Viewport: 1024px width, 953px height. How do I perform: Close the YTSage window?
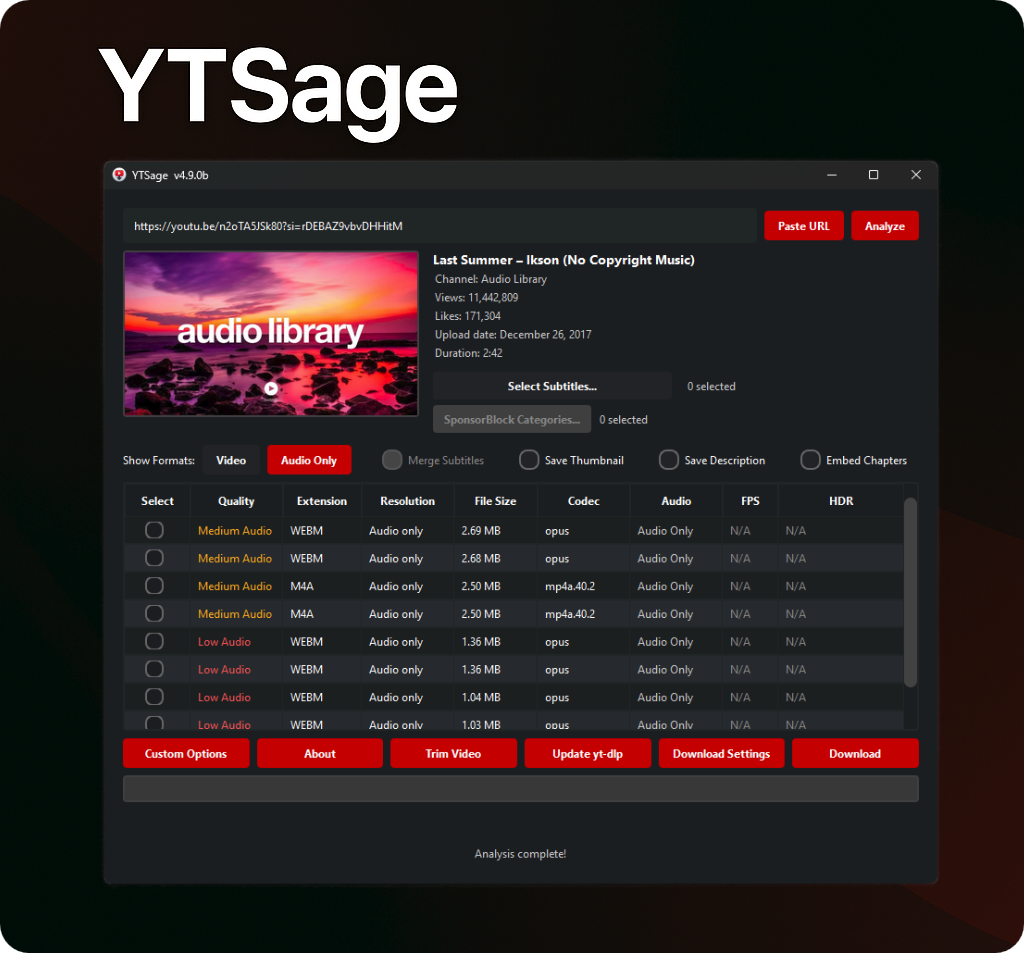tap(916, 174)
